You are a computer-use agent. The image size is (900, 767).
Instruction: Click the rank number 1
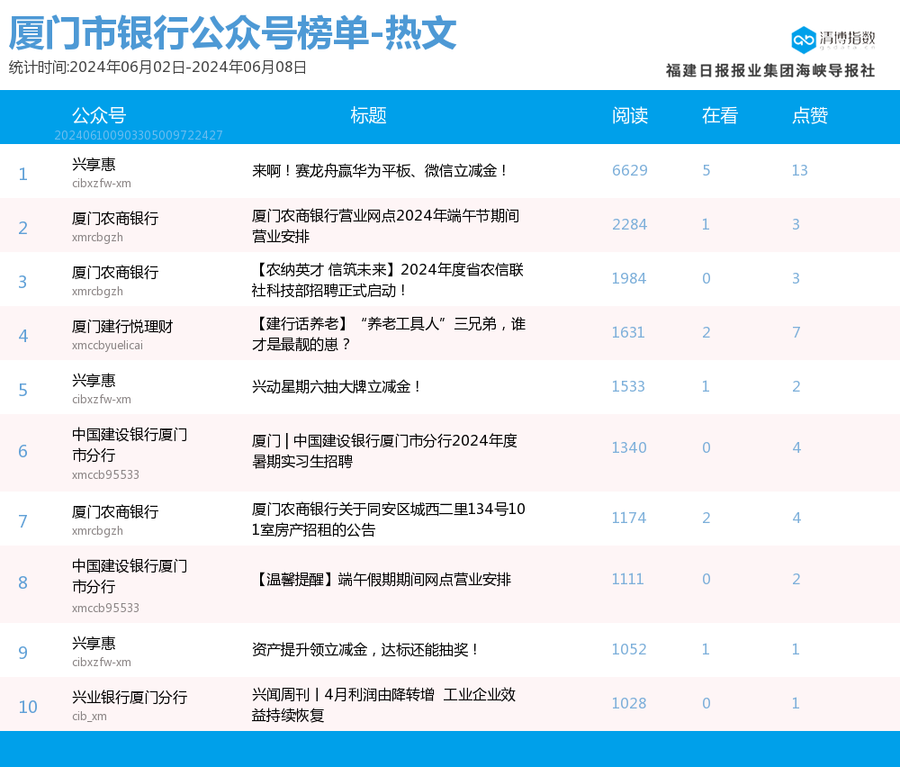coord(23,173)
